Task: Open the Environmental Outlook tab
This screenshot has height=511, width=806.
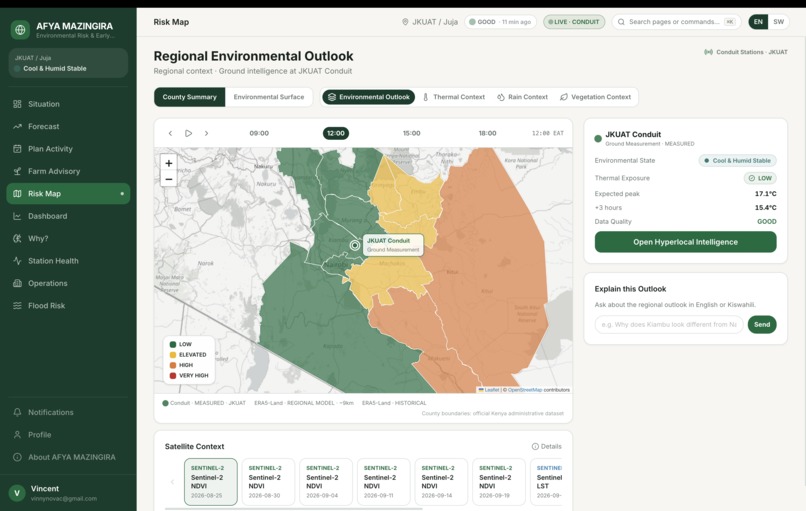Action: pos(369,97)
